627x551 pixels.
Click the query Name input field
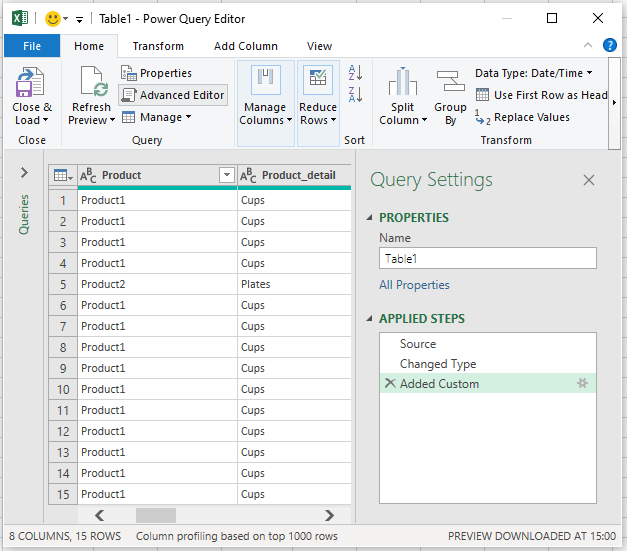click(x=487, y=258)
